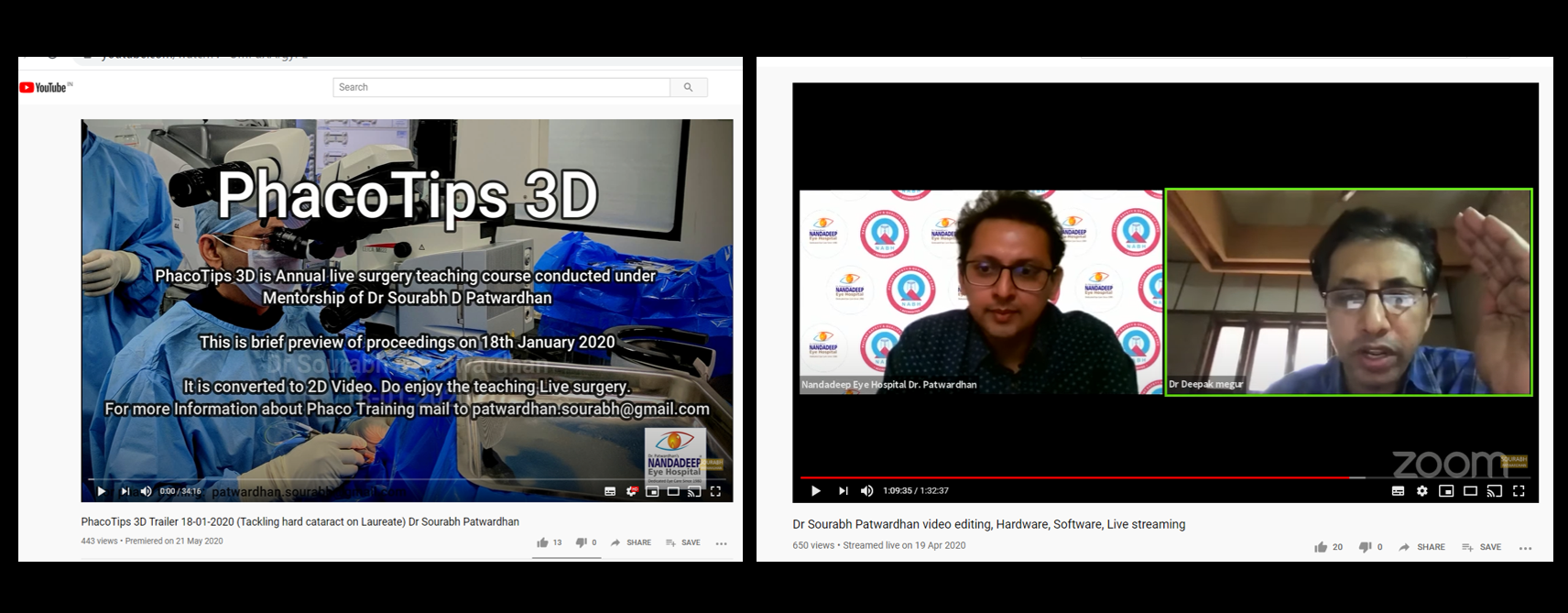Viewport: 1568px width, 613px height.
Task: Open settings gear on Zoom recording player
Action: [1421, 491]
